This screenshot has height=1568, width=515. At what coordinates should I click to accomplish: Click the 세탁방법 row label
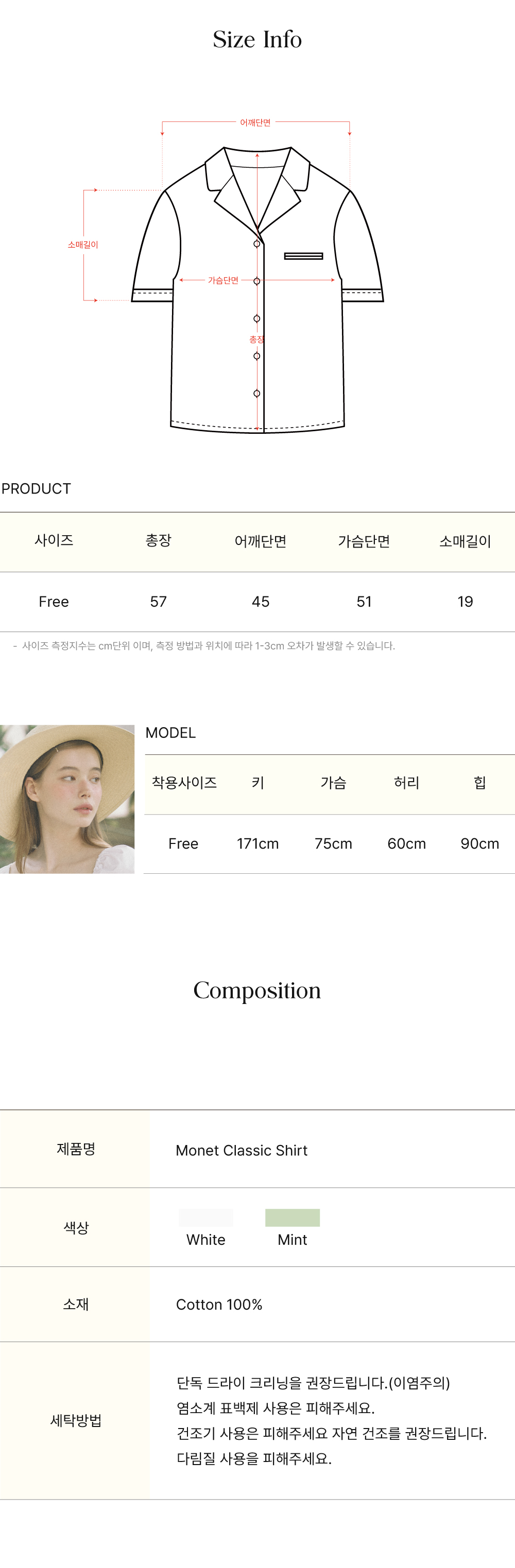(x=76, y=1421)
